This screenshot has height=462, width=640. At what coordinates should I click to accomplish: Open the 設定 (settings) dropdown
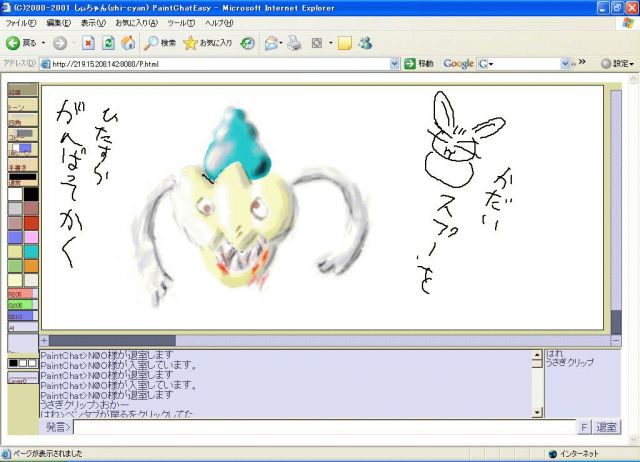tap(618, 64)
